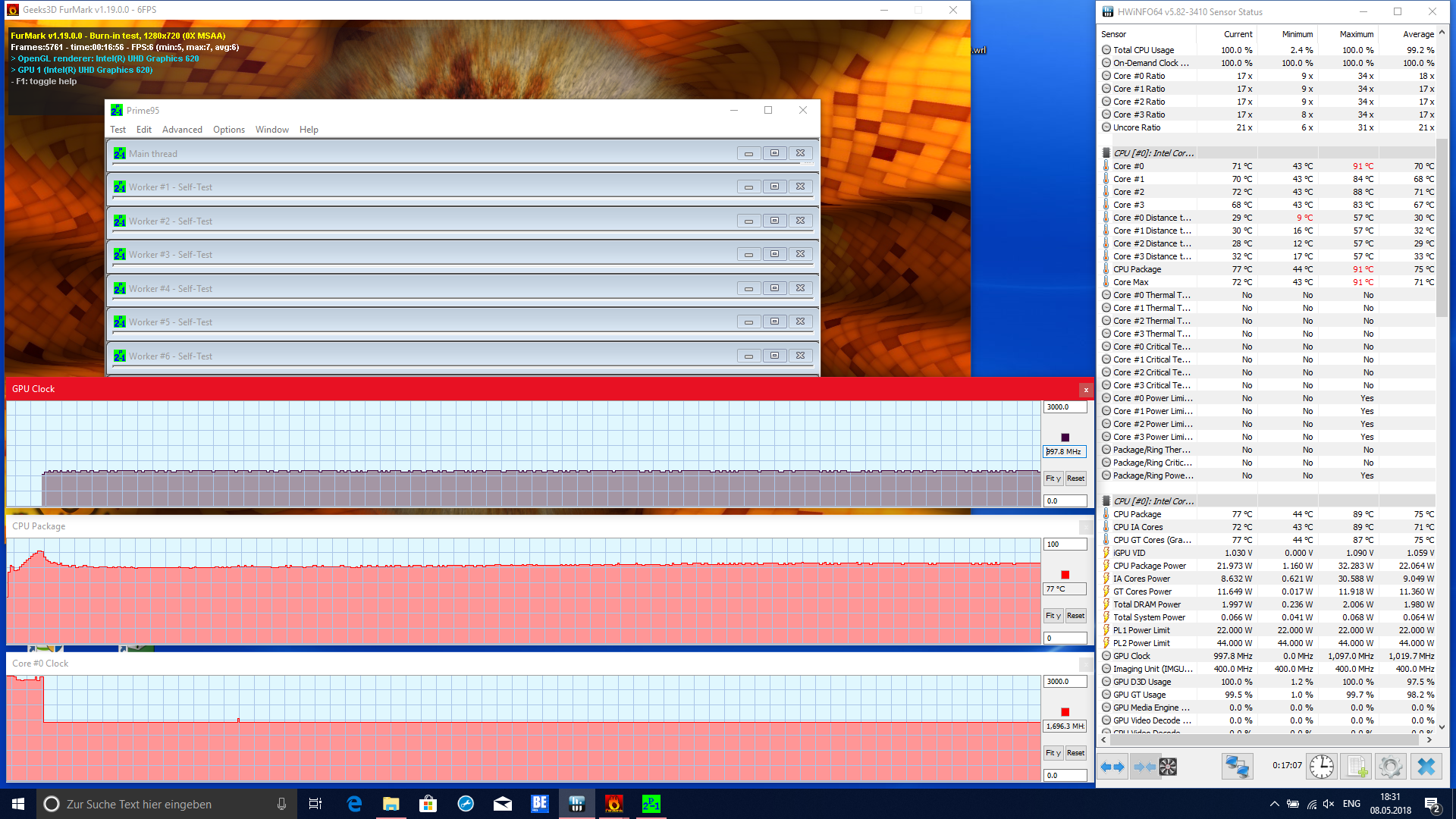Open the Help menu in Prime95
Viewport: 1456px width, 819px height.
[309, 130]
